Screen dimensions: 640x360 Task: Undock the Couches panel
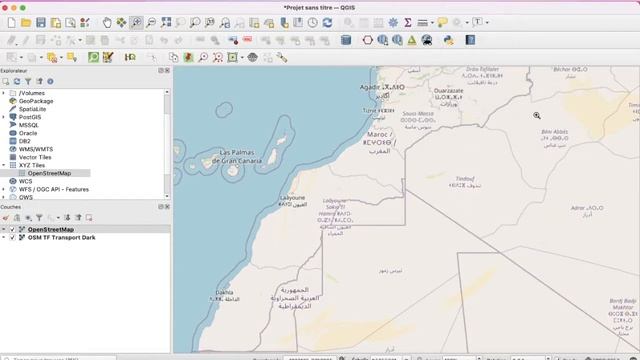(161, 207)
